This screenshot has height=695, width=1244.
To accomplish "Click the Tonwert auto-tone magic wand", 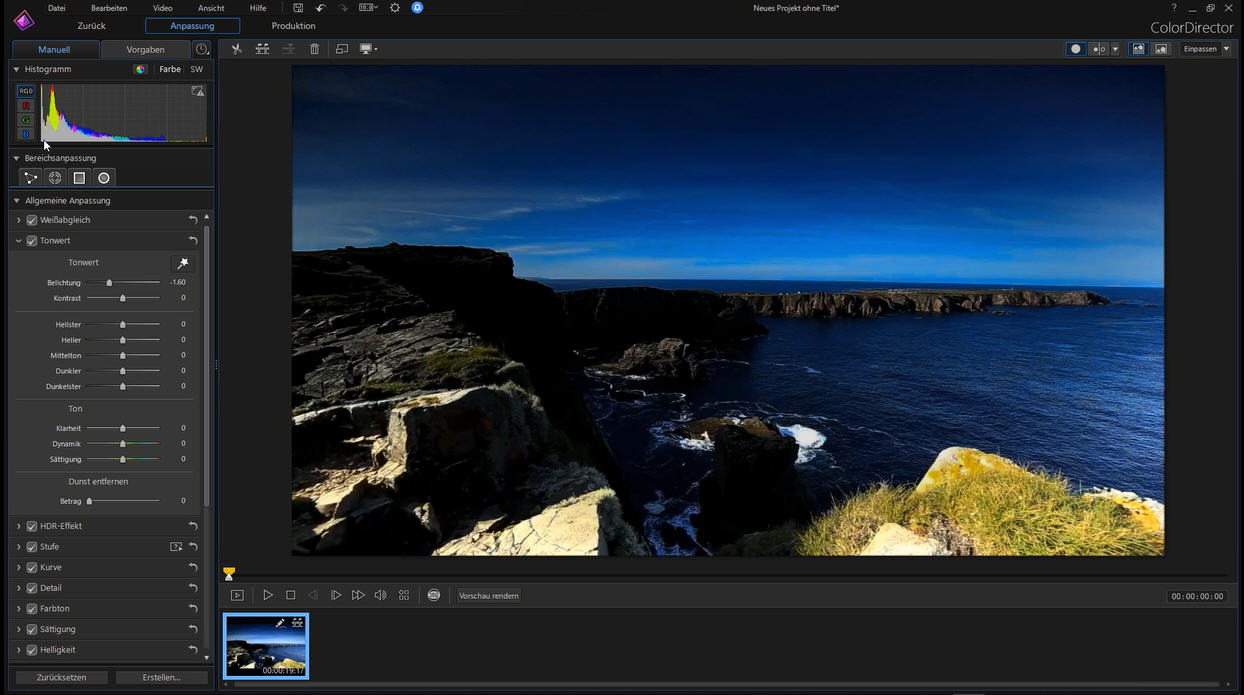I will pyautogui.click(x=182, y=263).
